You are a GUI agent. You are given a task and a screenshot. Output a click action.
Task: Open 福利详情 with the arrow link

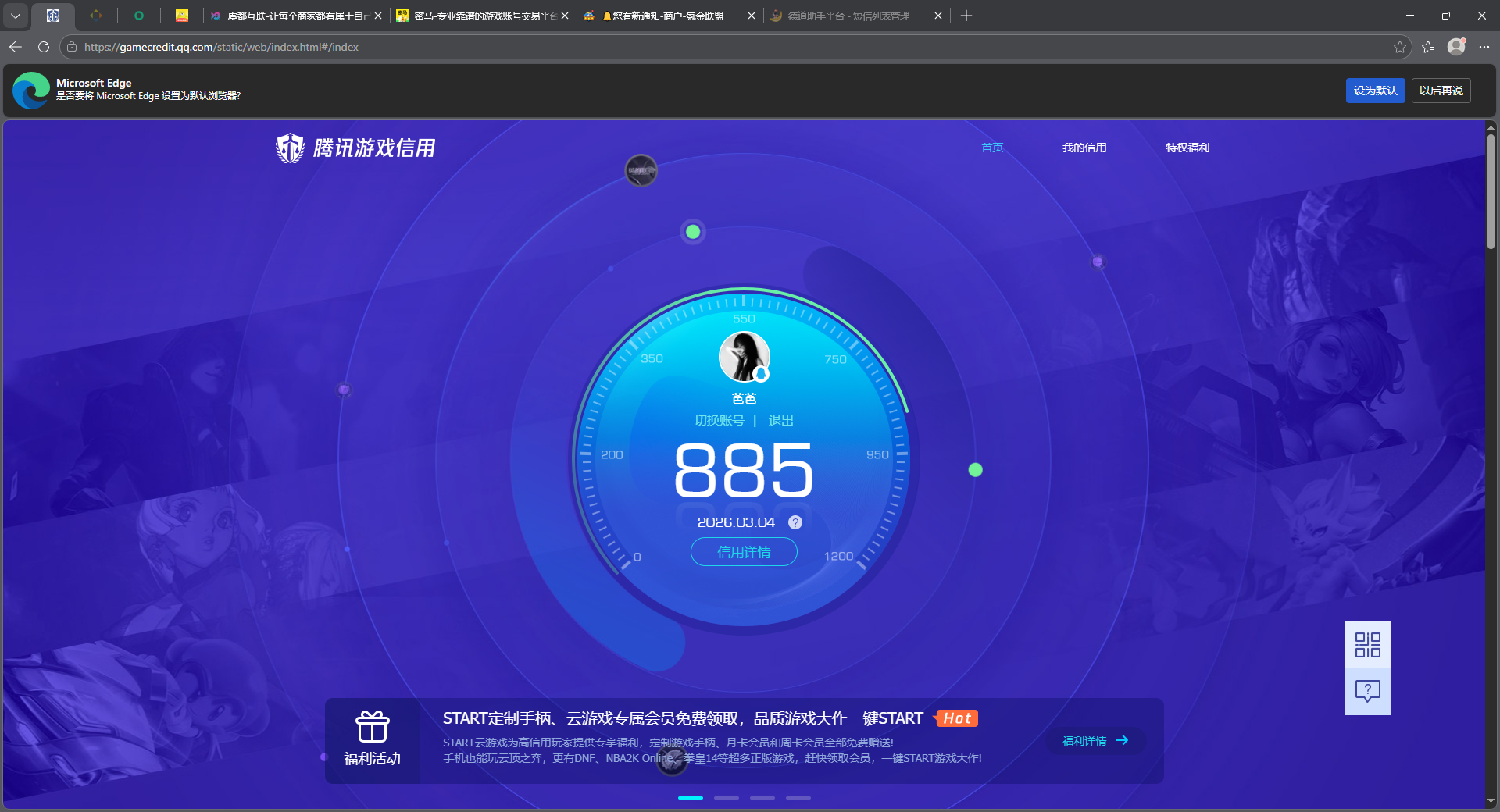tap(1094, 740)
